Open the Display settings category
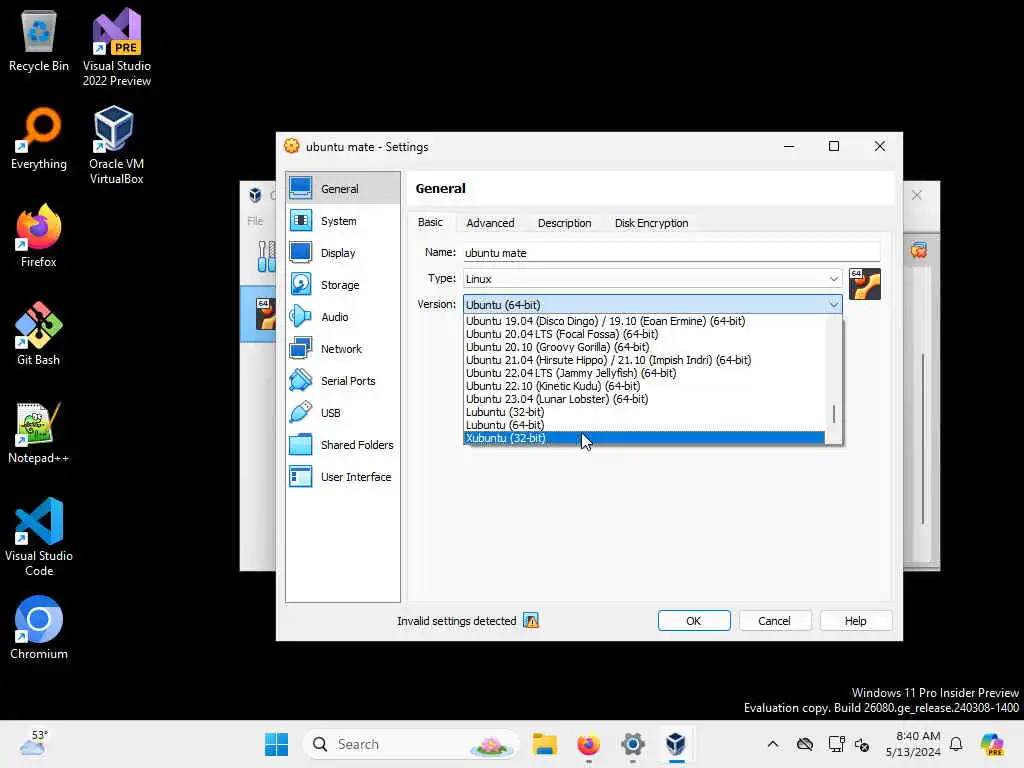Screen dimensions: 1024x768 point(343,253)
